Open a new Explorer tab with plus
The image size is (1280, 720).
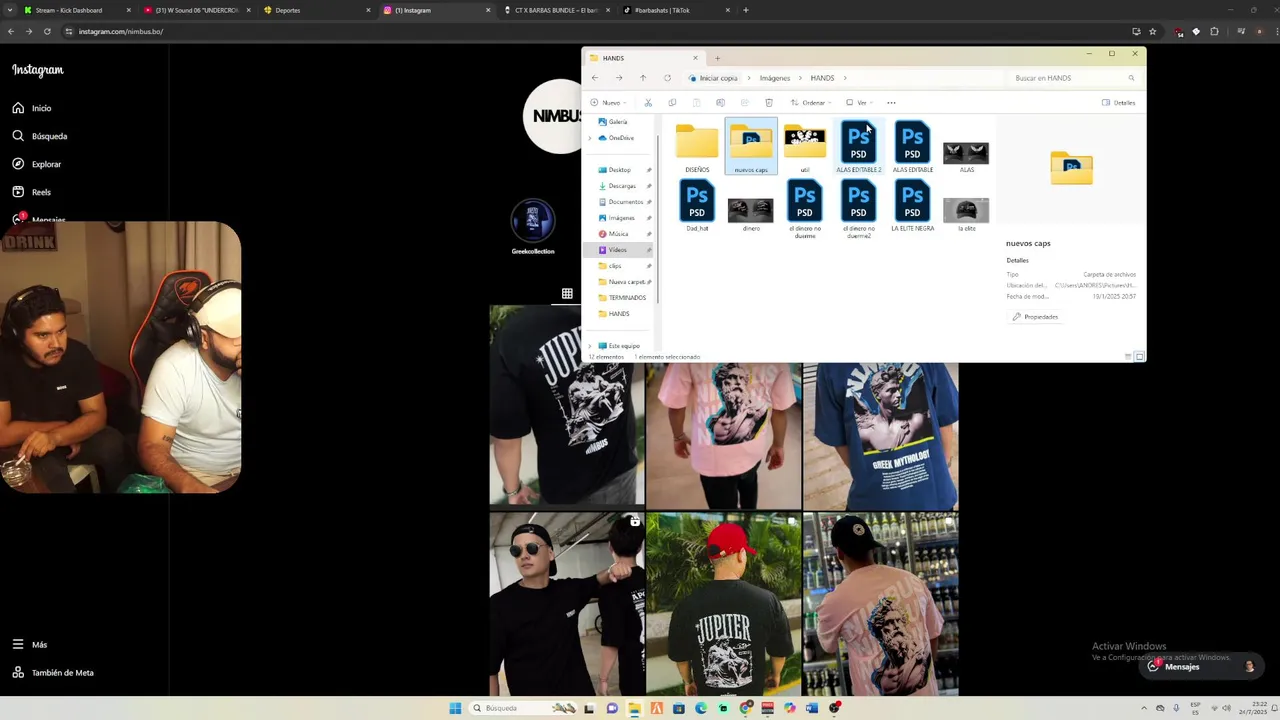717,58
